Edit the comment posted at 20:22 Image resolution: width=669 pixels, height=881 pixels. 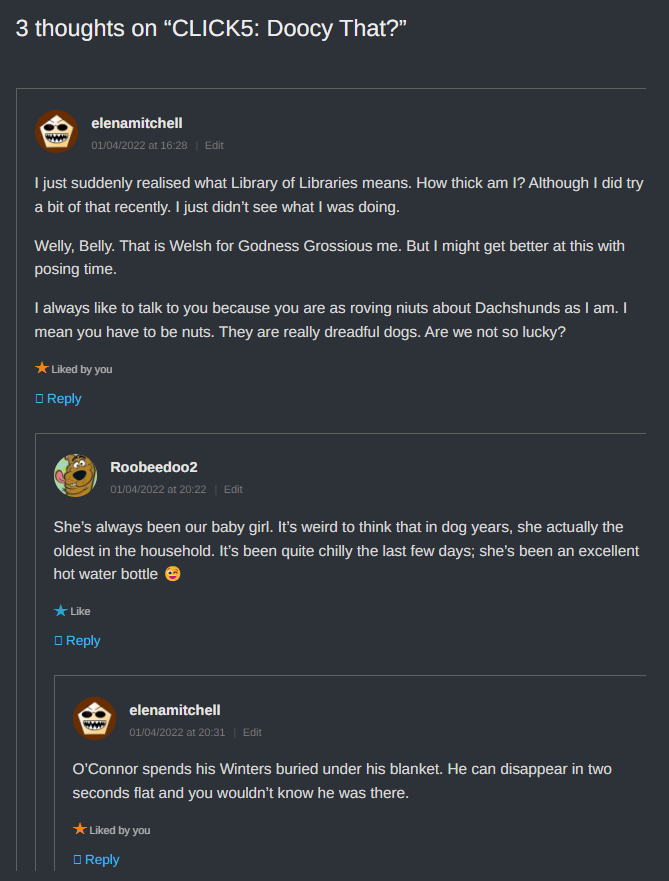(233, 489)
